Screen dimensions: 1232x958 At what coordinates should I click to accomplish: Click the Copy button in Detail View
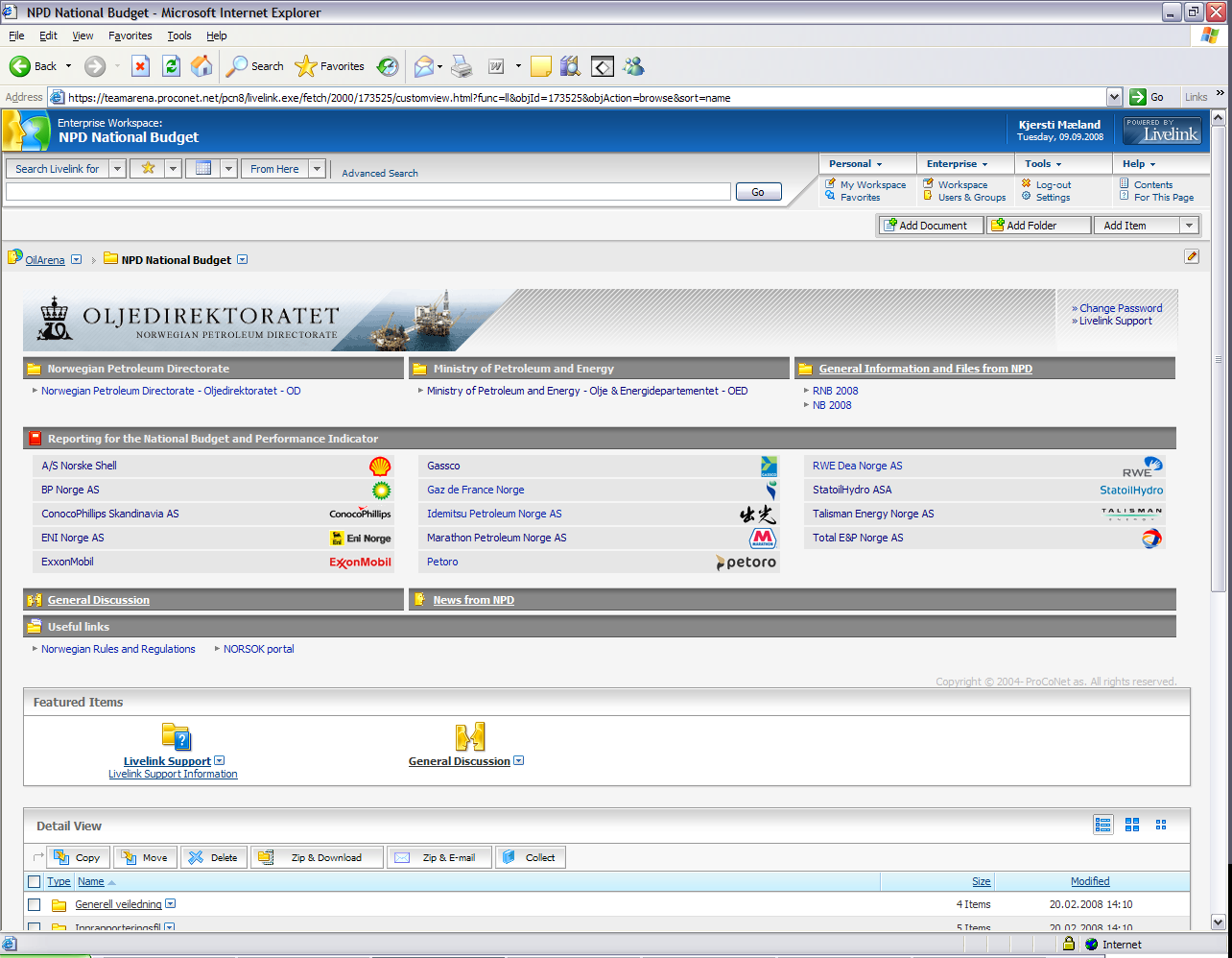pyautogui.click(x=78, y=857)
